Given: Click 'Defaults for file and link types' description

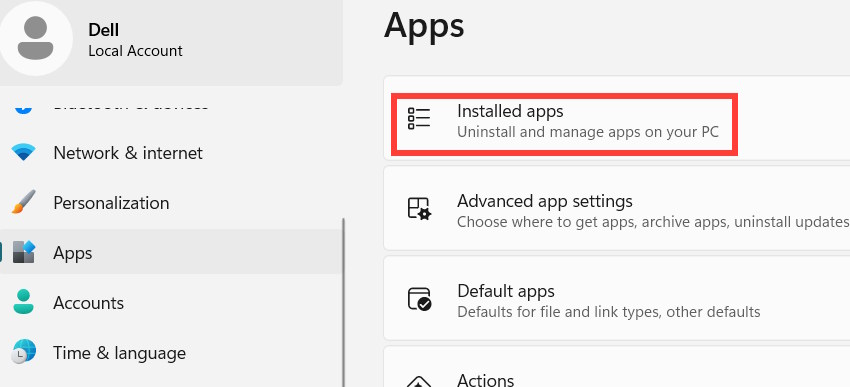Looking at the screenshot, I should pyautogui.click(x=609, y=312).
